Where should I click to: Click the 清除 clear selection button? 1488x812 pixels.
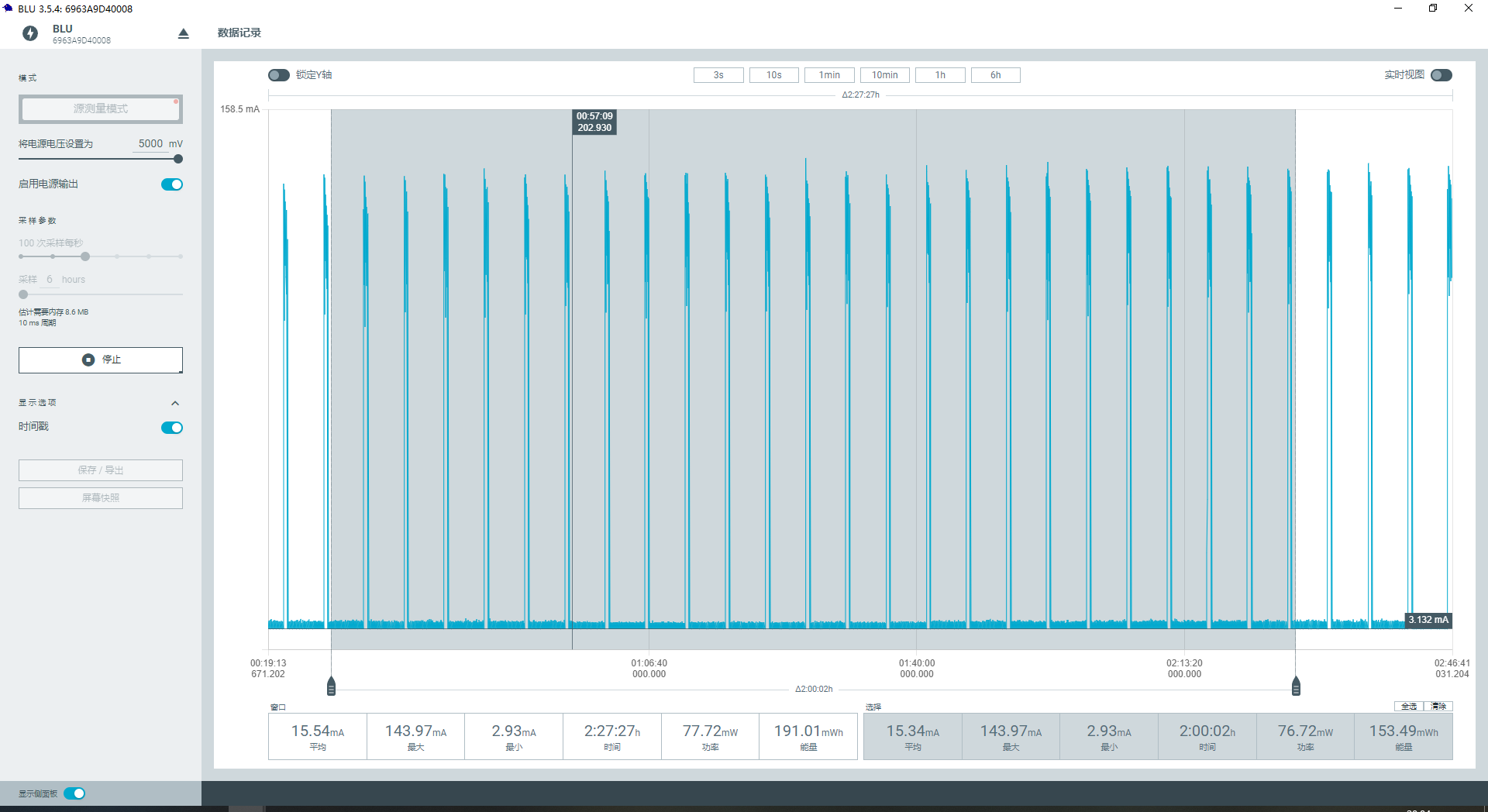click(1438, 706)
